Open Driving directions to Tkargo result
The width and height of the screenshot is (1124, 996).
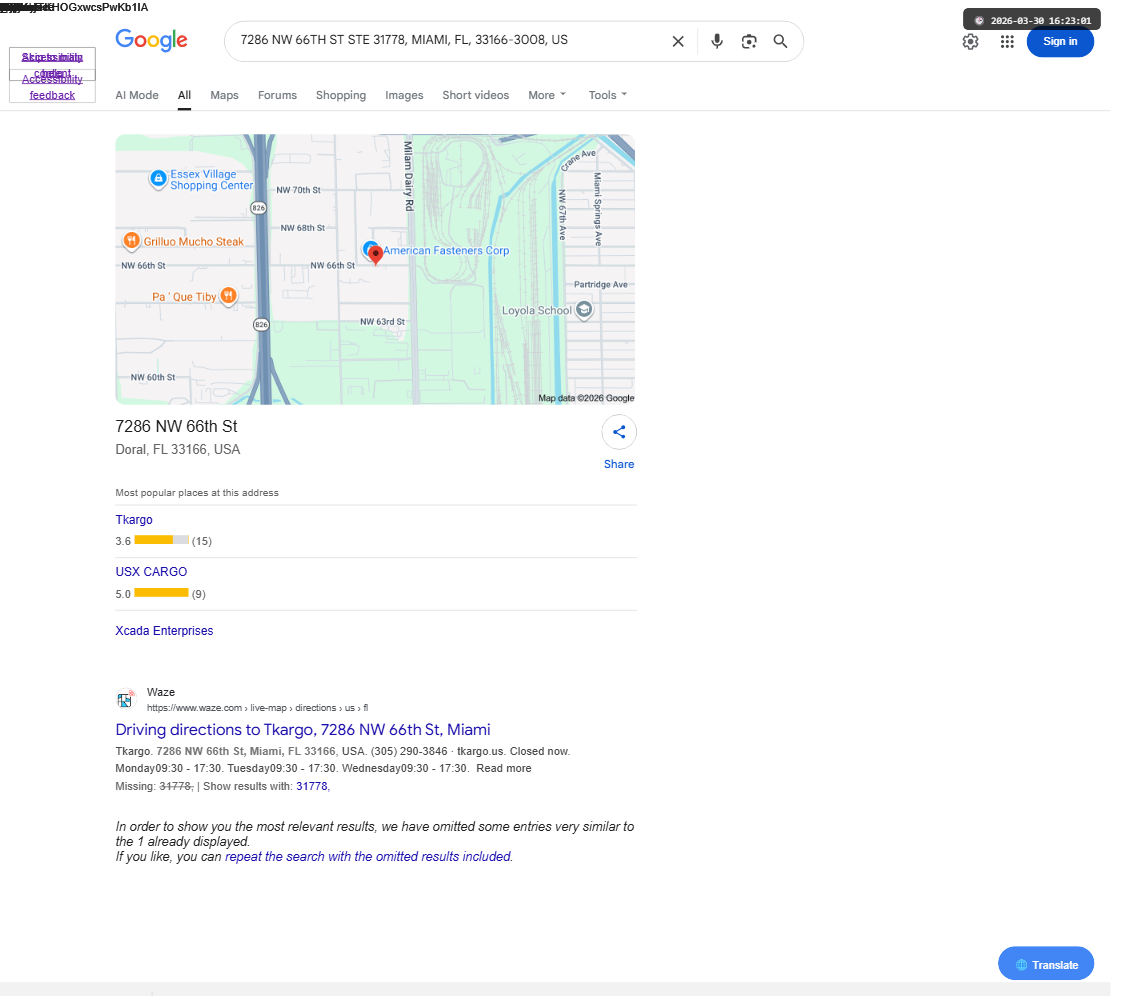tap(303, 730)
